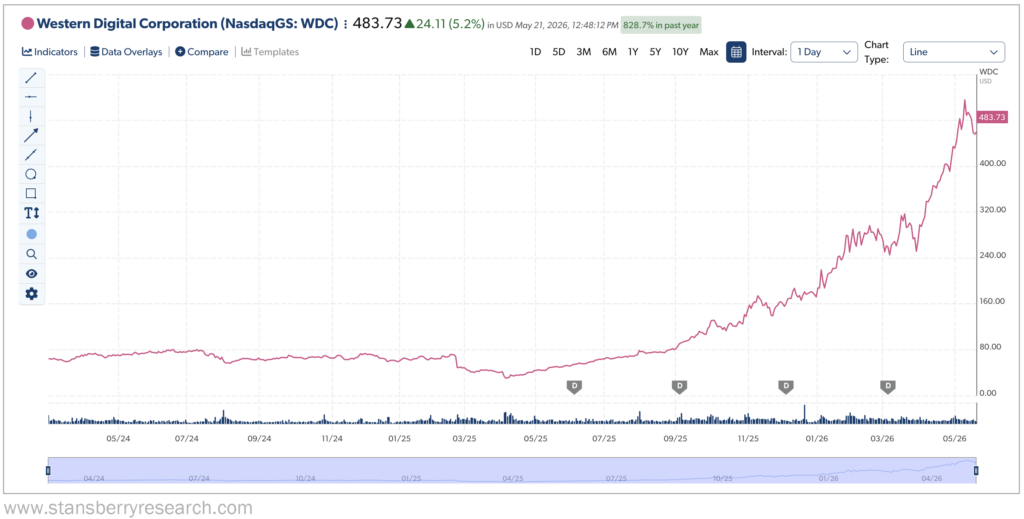Expand the Chart Type Line dropdown
The width and height of the screenshot is (1024, 519).
(953, 52)
